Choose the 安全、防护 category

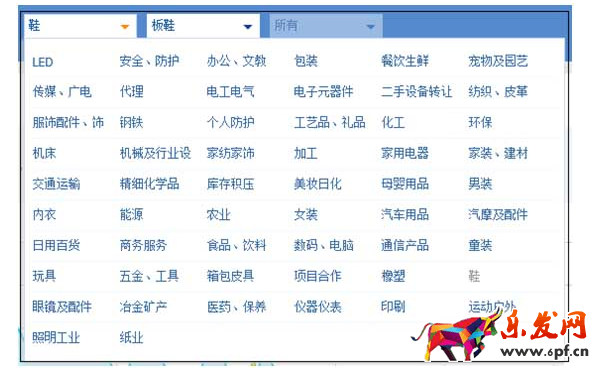coord(149,61)
